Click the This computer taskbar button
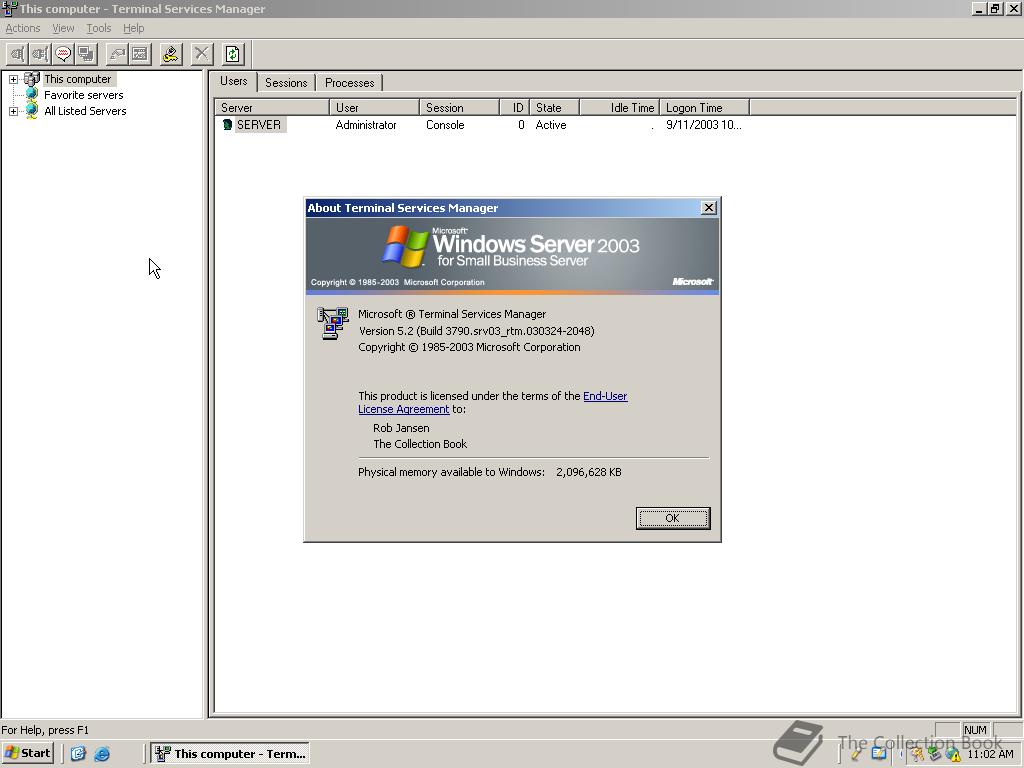 [231, 754]
